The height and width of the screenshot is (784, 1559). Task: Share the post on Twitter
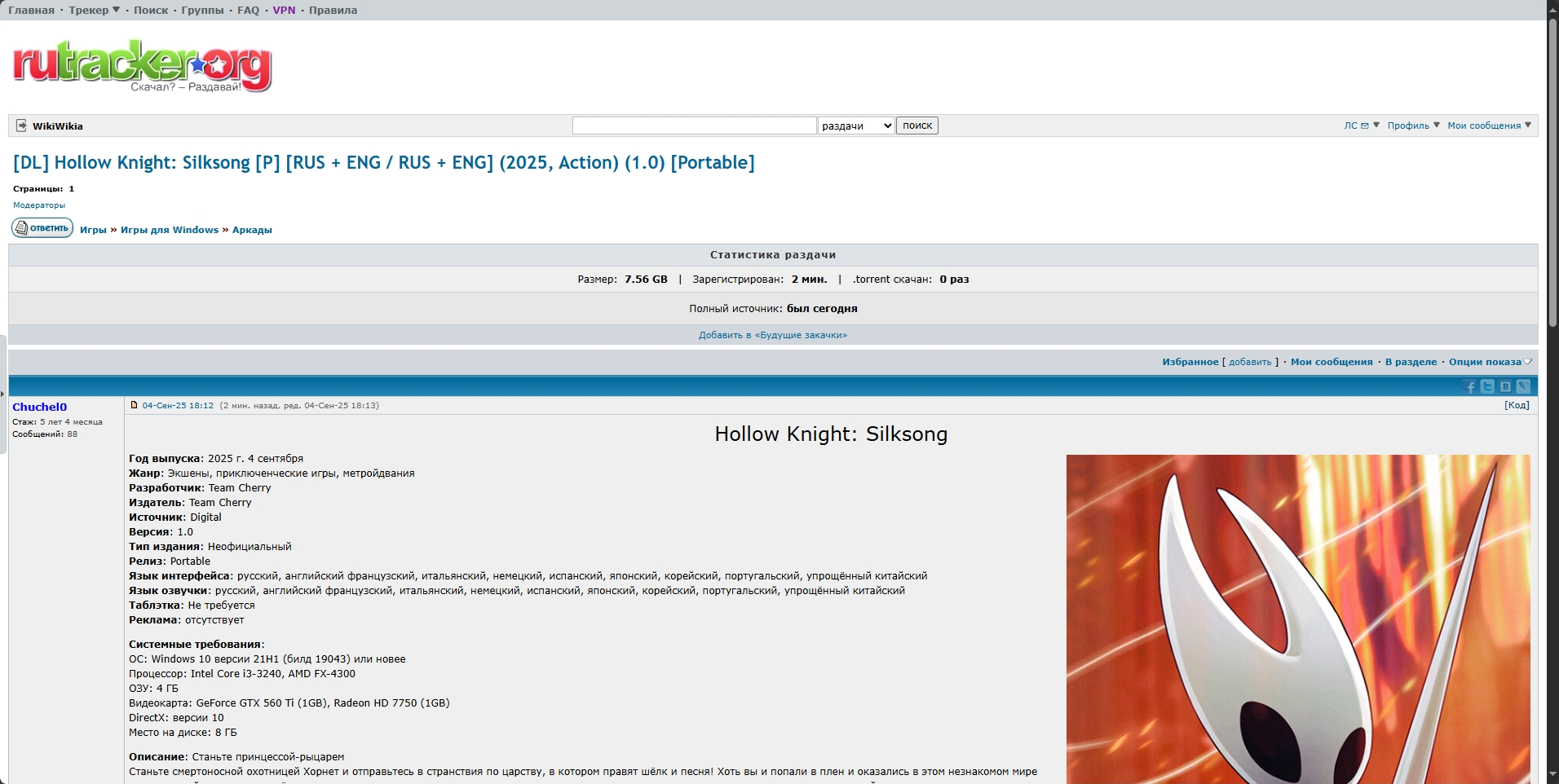tap(1488, 387)
